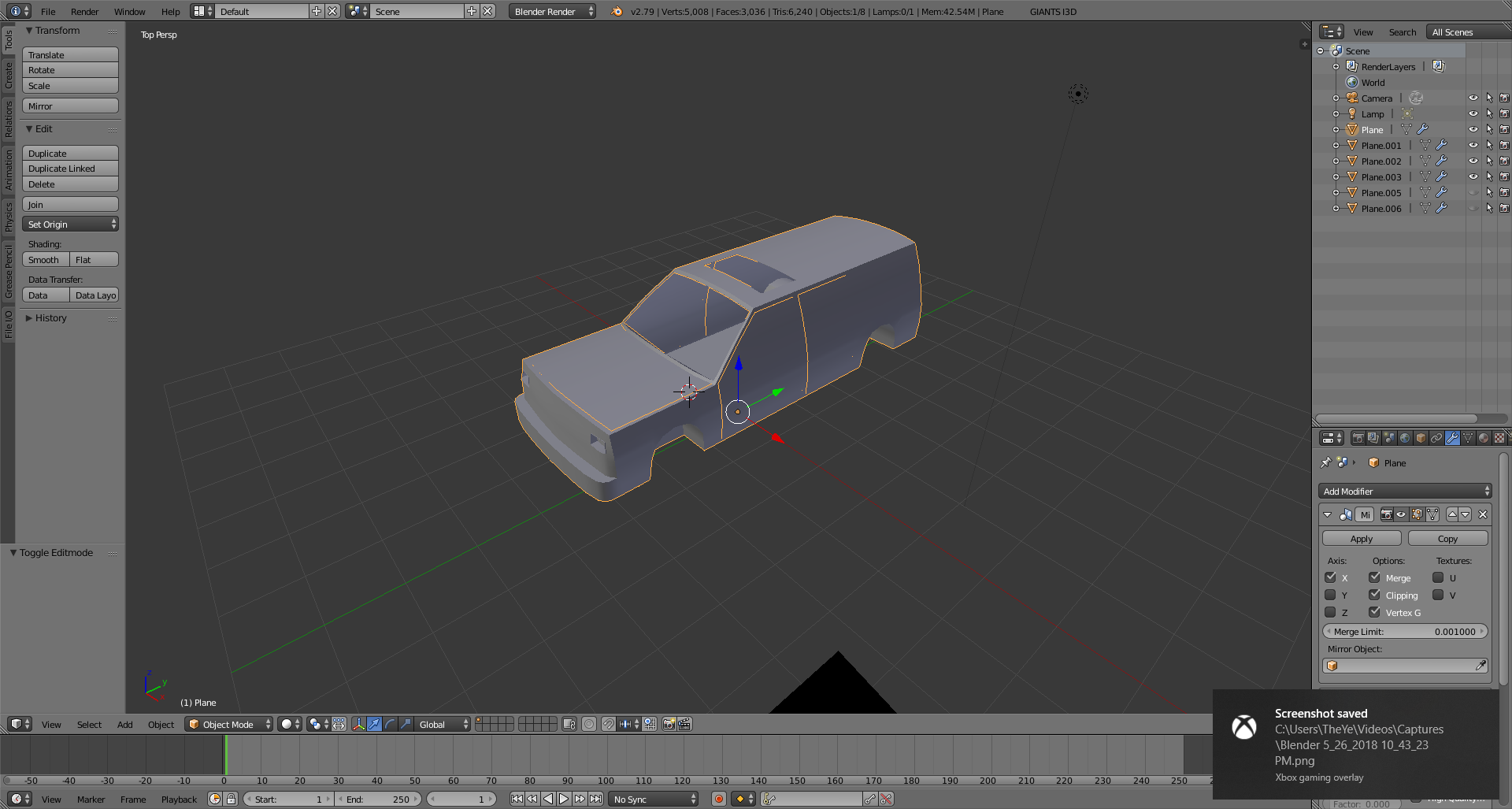Open the Render menu
The height and width of the screenshot is (809, 1512).
pos(84,11)
